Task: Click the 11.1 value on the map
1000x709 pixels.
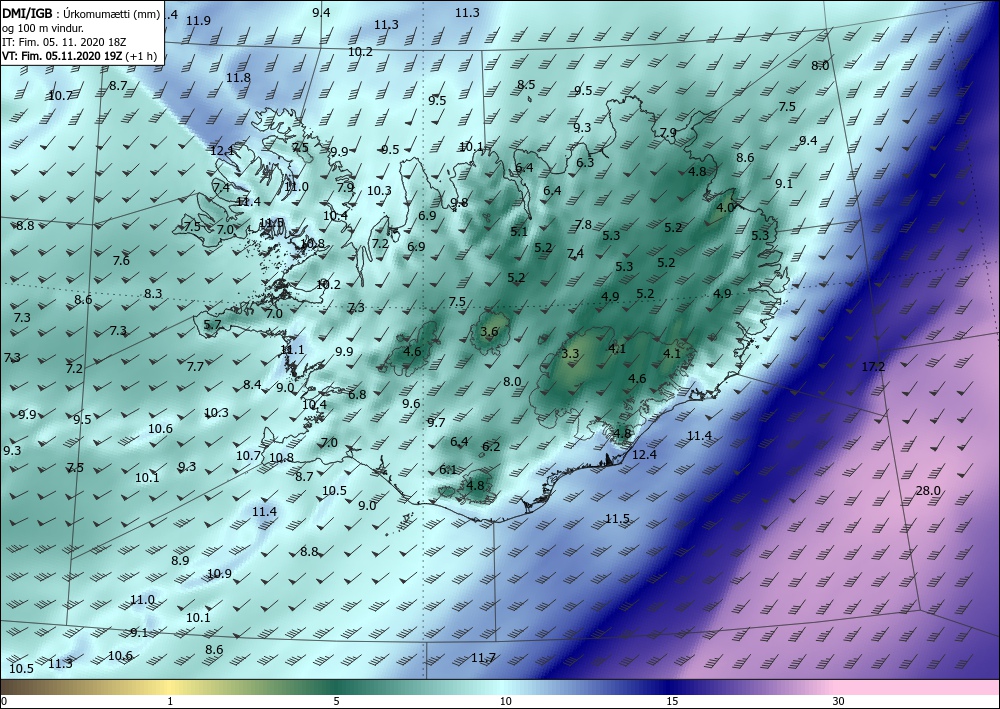Action: pos(293,350)
